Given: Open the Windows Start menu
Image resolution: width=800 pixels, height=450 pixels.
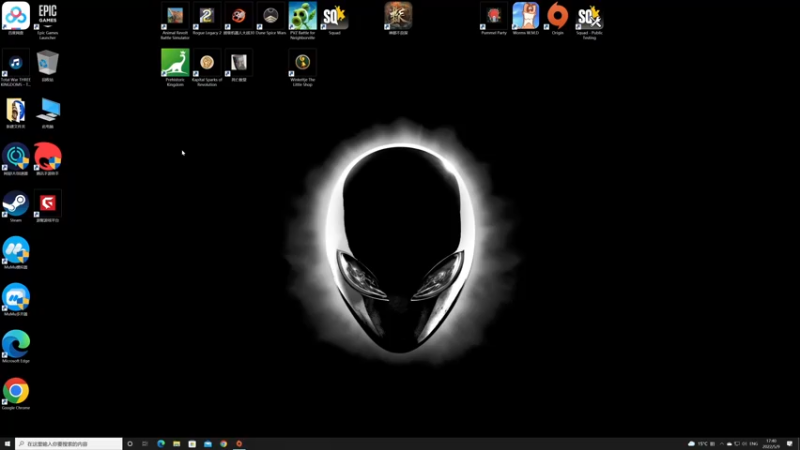Looking at the screenshot, I should [x=7, y=444].
